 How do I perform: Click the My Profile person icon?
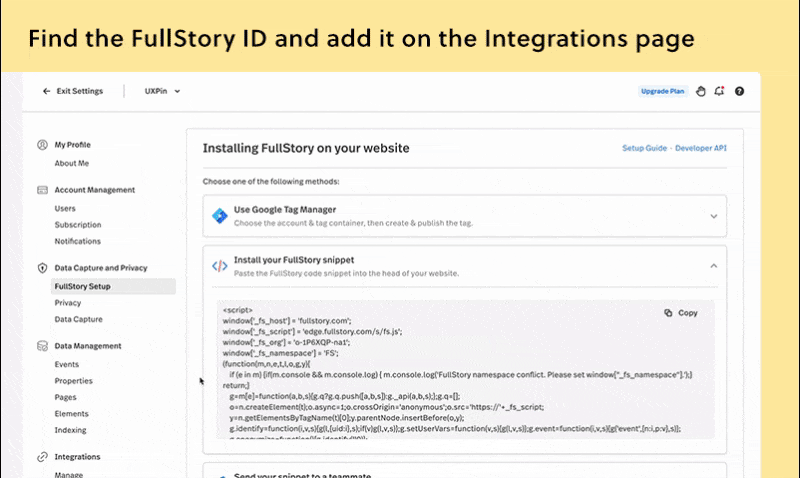(42, 145)
